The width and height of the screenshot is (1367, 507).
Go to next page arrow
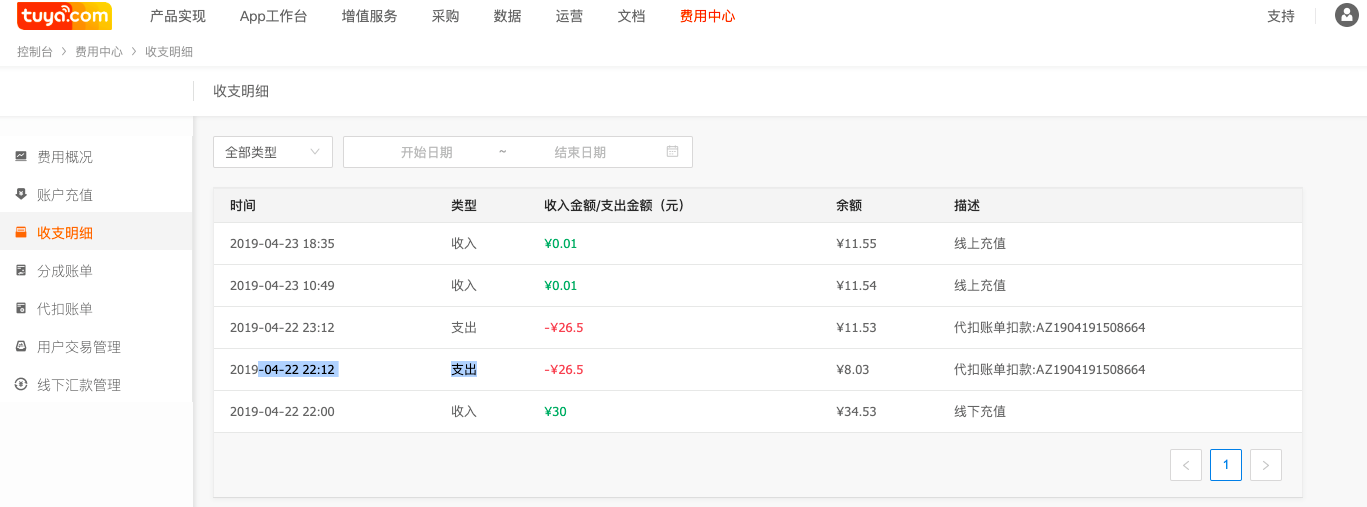click(1266, 465)
